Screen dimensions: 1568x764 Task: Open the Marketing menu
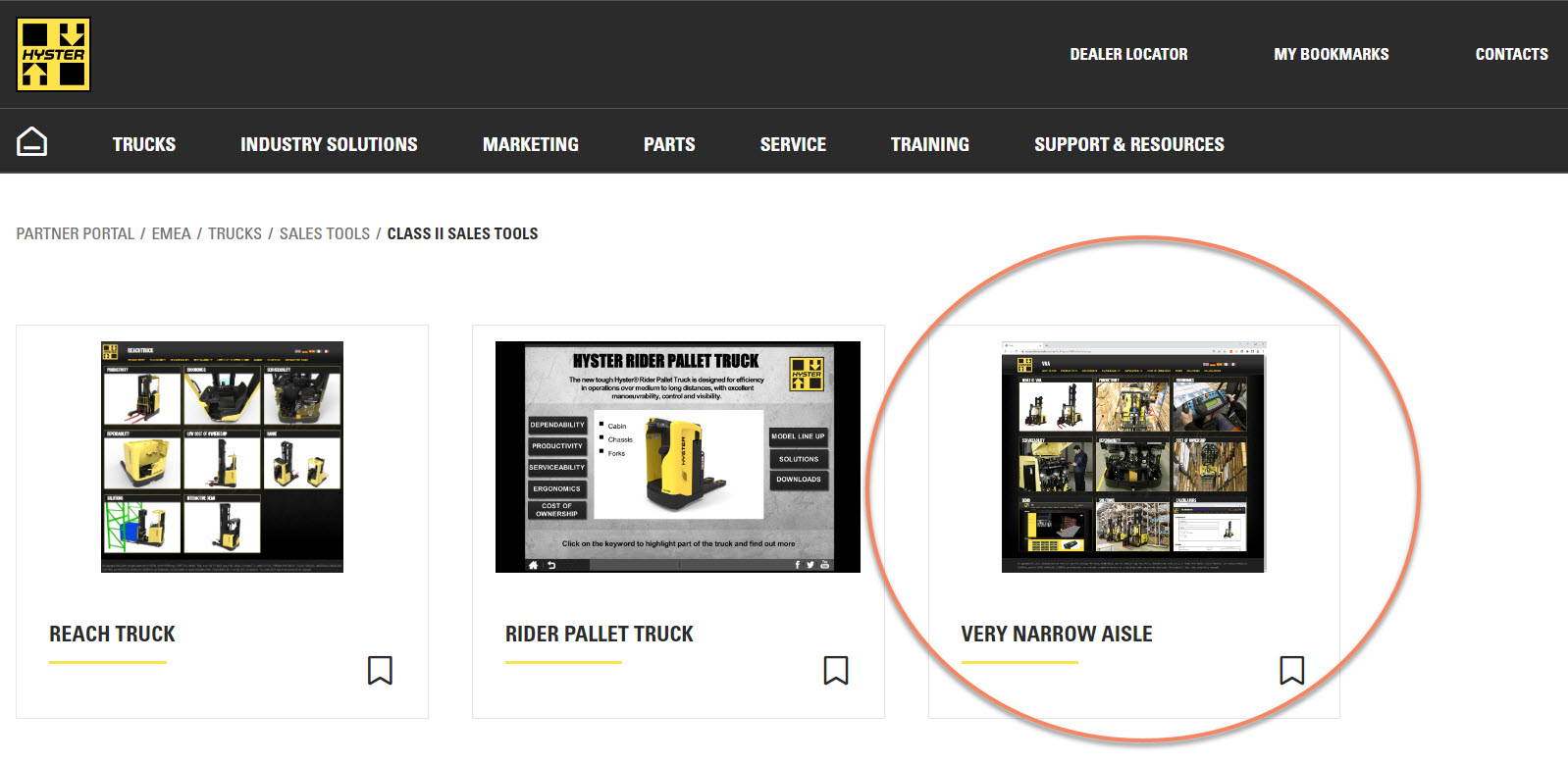[531, 144]
